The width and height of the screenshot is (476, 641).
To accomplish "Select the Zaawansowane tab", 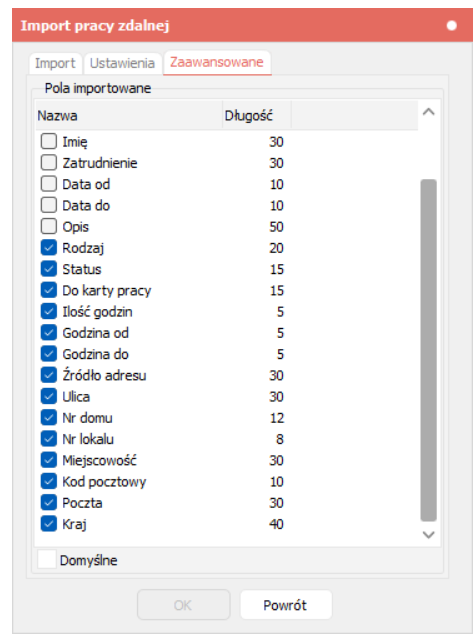I will pyautogui.click(x=217, y=63).
